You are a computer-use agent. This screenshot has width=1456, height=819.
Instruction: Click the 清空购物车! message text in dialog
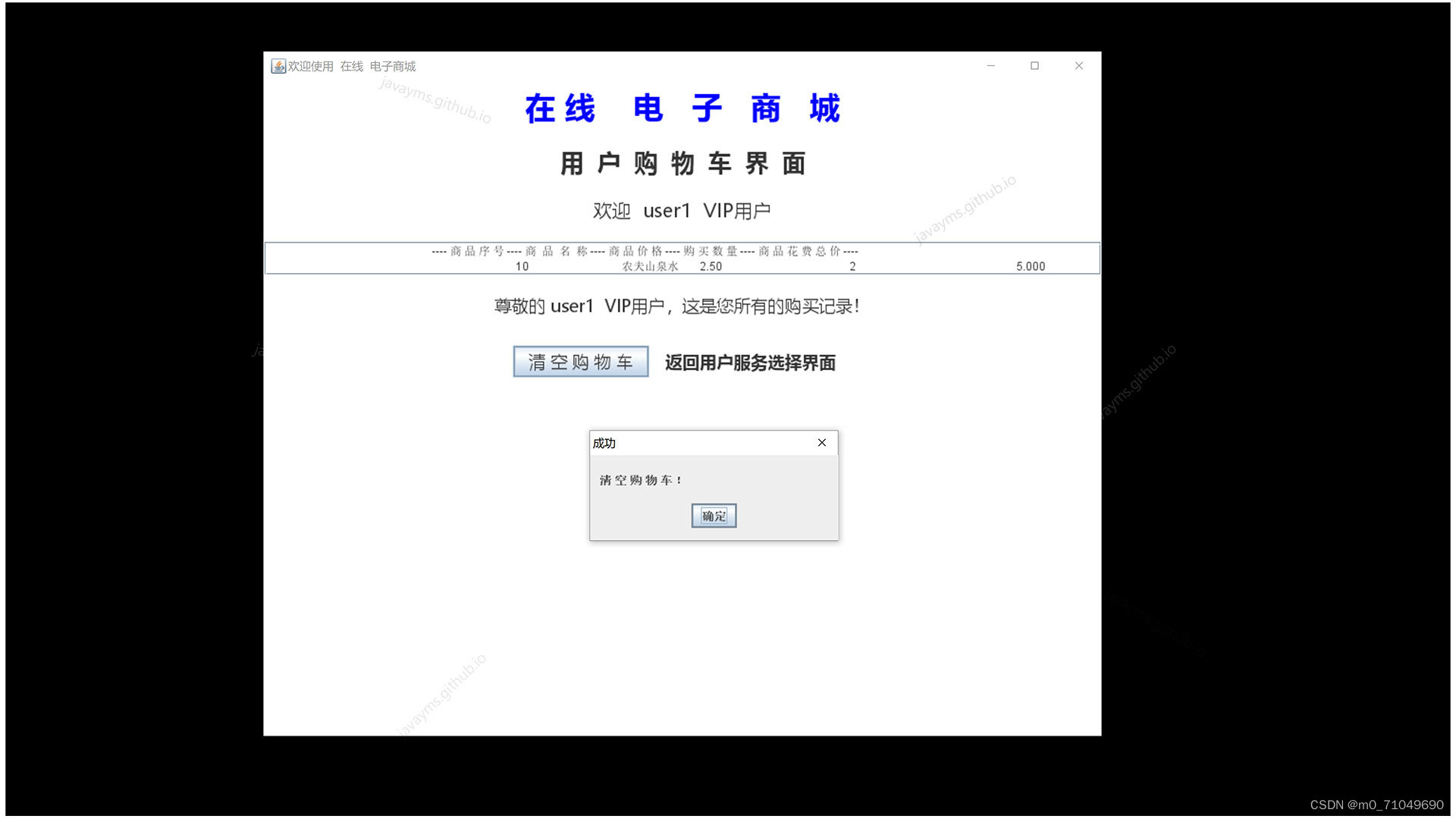pyautogui.click(x=640, y=480)
